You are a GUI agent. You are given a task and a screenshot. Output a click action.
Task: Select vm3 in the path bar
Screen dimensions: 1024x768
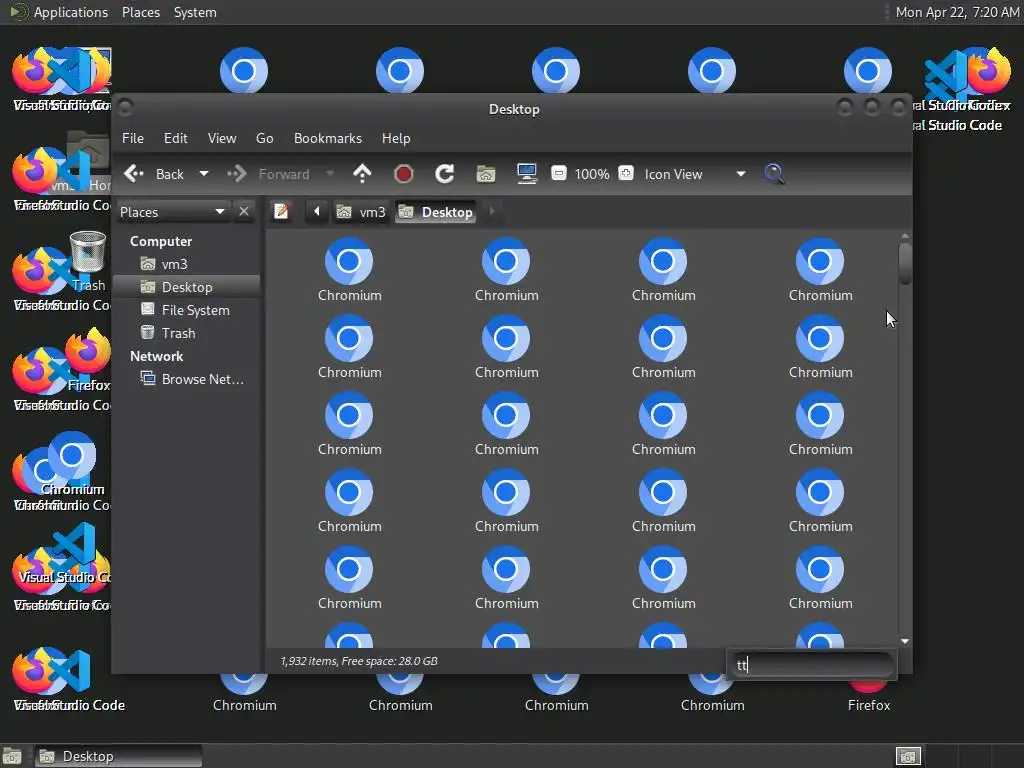point(360,212)
